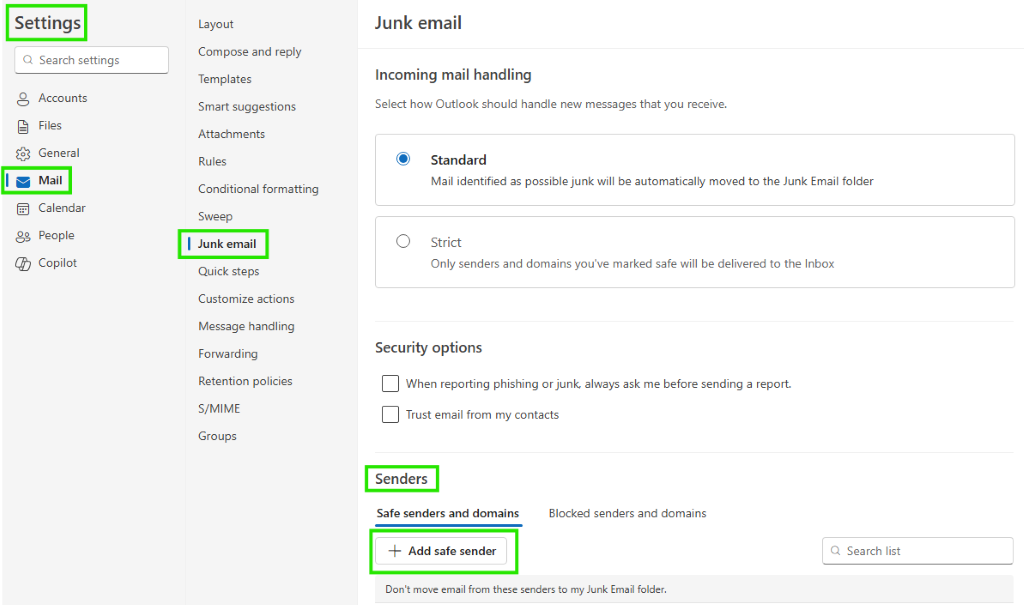
Task: Open the Forwarding settings
Action: click(228, 353)
